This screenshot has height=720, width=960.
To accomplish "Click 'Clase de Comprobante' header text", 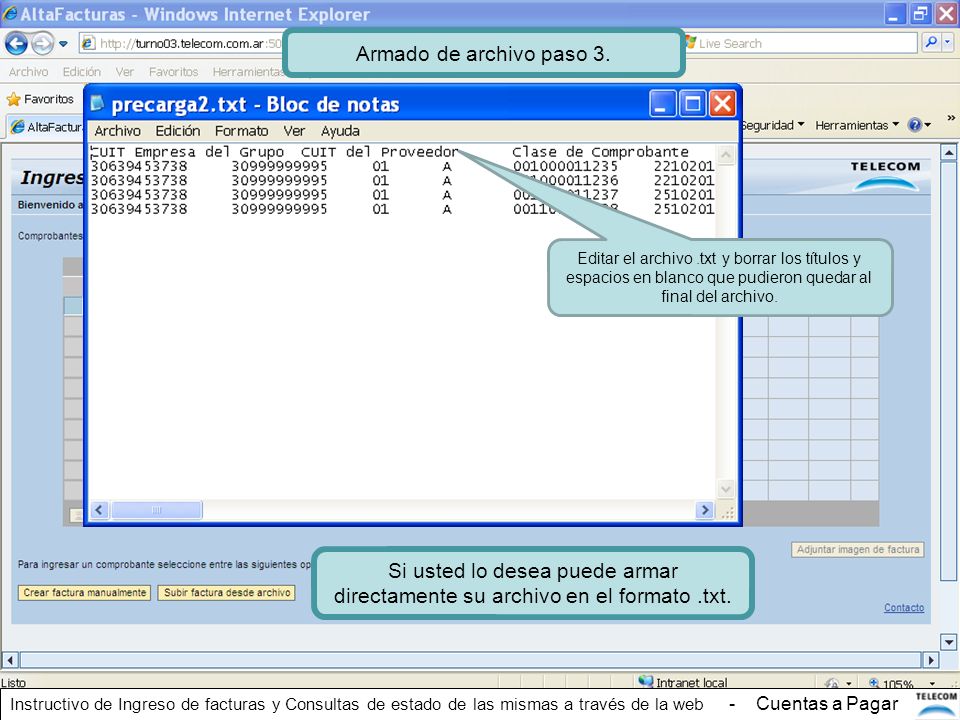I will [600, 151].
